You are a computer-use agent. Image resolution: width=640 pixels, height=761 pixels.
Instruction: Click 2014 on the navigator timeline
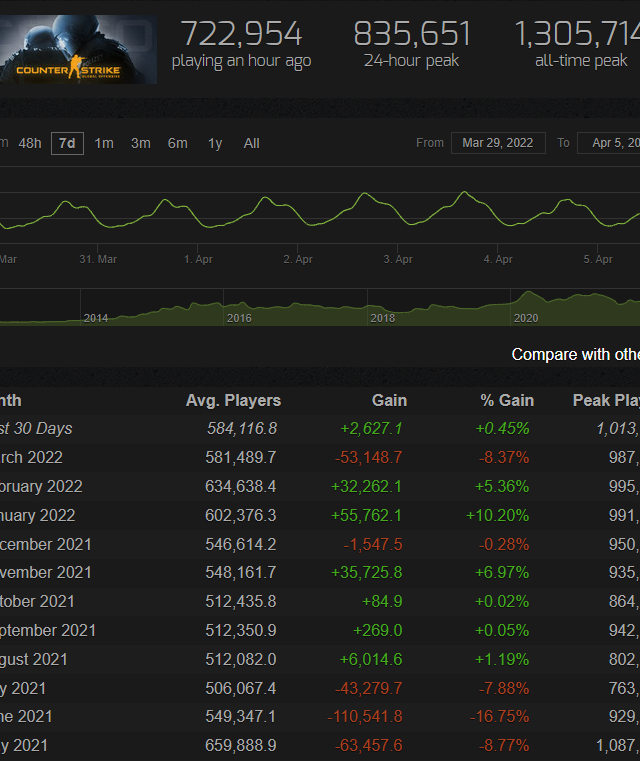[x=96, y=318]
